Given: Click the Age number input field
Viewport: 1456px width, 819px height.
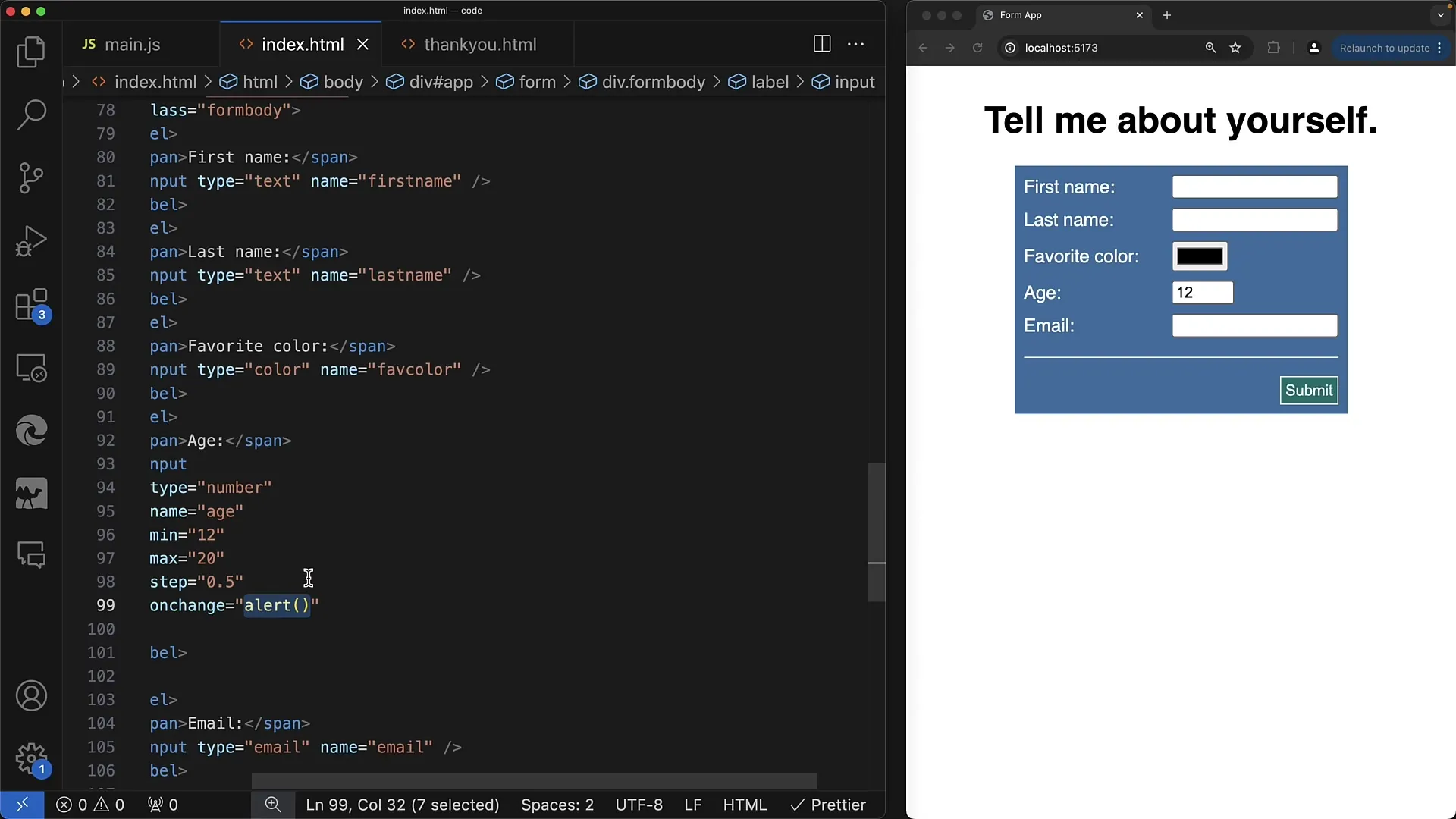Looking at the screenshot, I should (1202, 292).
